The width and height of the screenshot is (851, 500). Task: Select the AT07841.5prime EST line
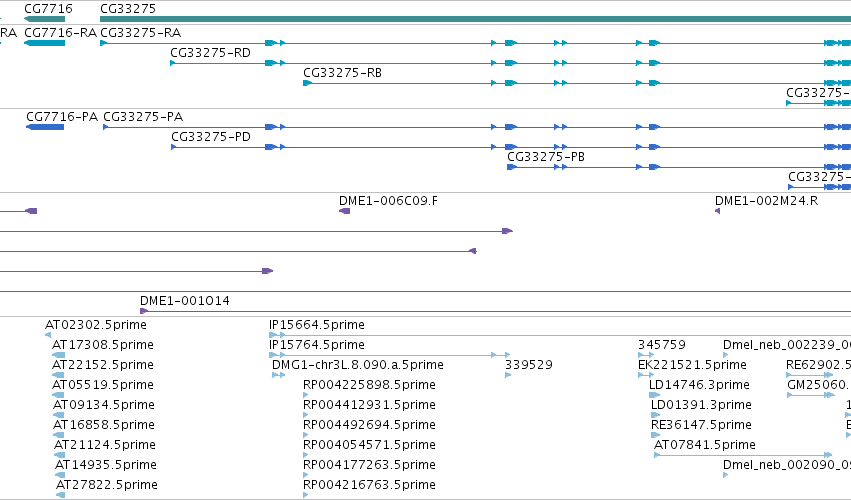pos(743,455)
